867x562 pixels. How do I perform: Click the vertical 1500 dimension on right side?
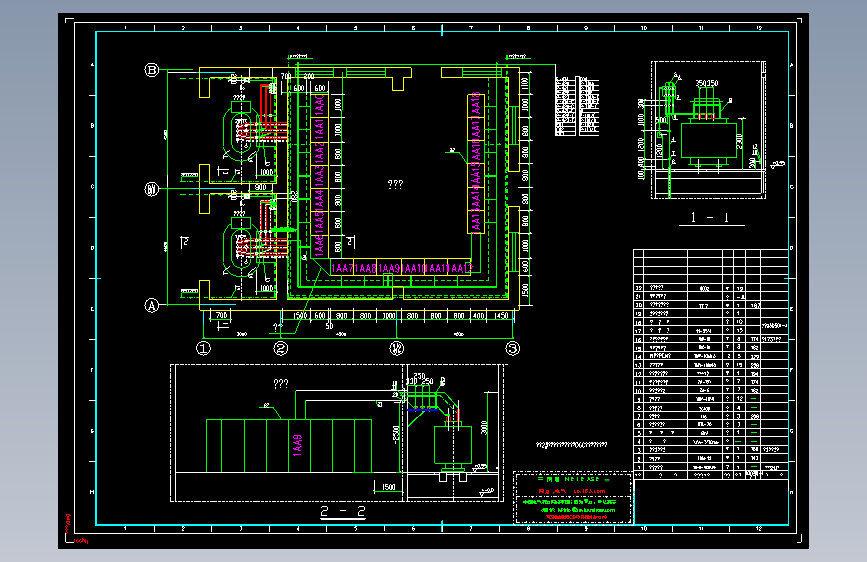point(525,289)
